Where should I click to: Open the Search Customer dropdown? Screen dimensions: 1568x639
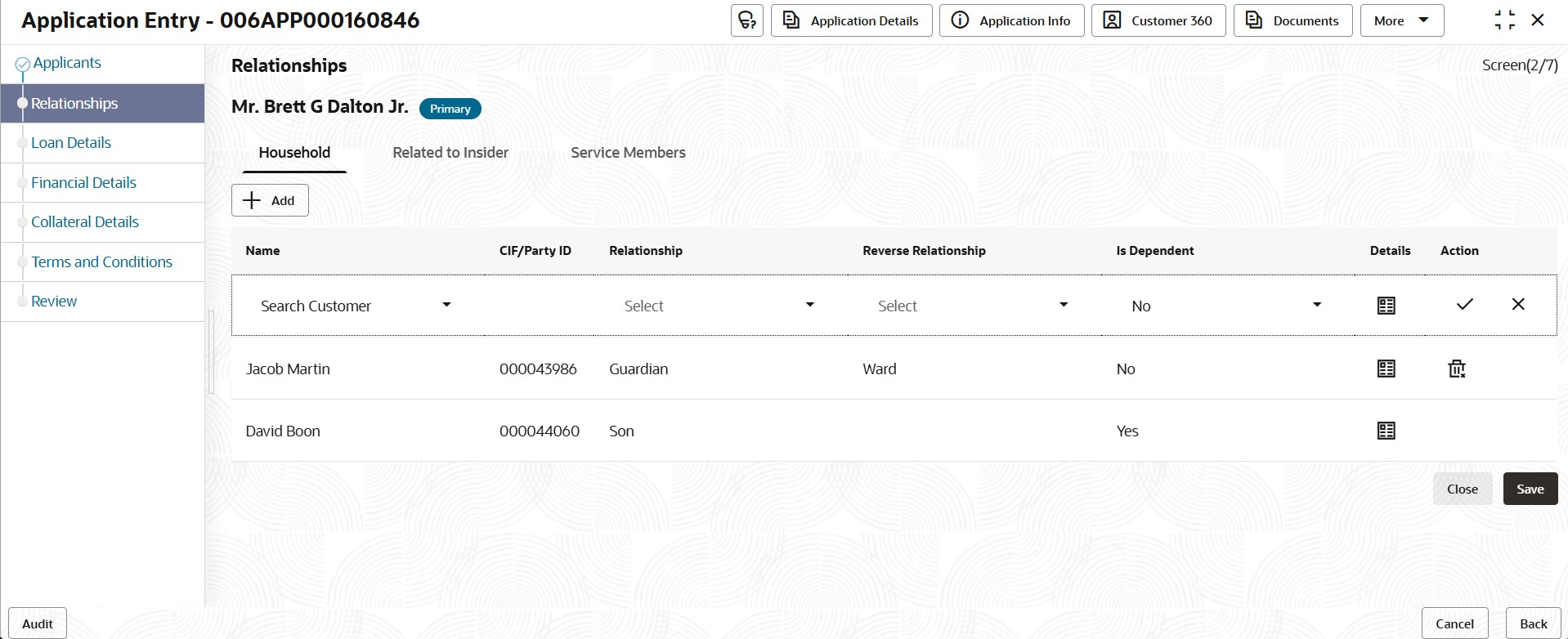446,305
